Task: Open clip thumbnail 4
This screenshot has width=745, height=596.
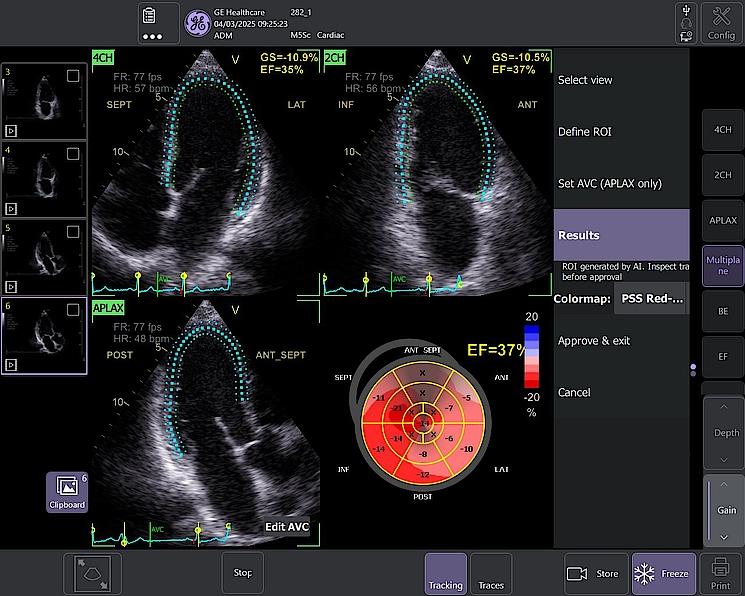Action: 44,179
